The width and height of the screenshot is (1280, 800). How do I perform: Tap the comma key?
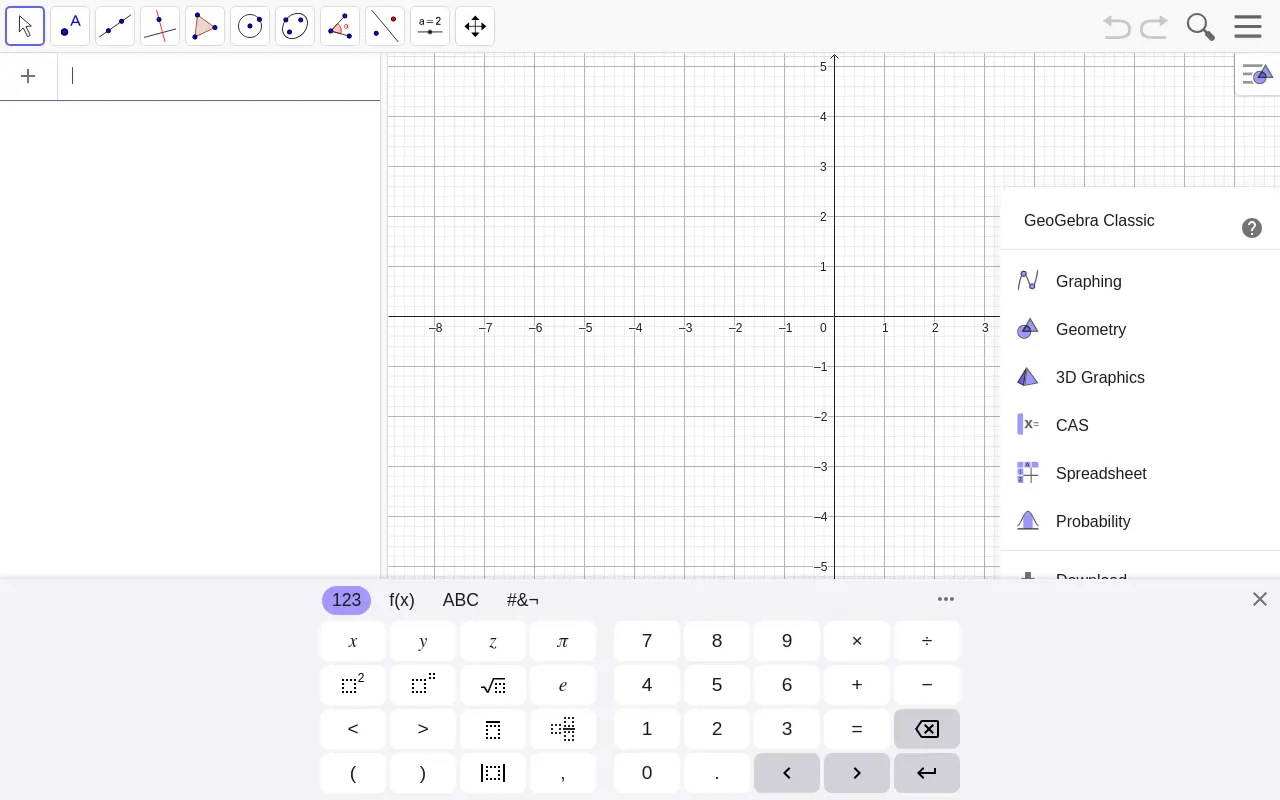pos(563,773)
